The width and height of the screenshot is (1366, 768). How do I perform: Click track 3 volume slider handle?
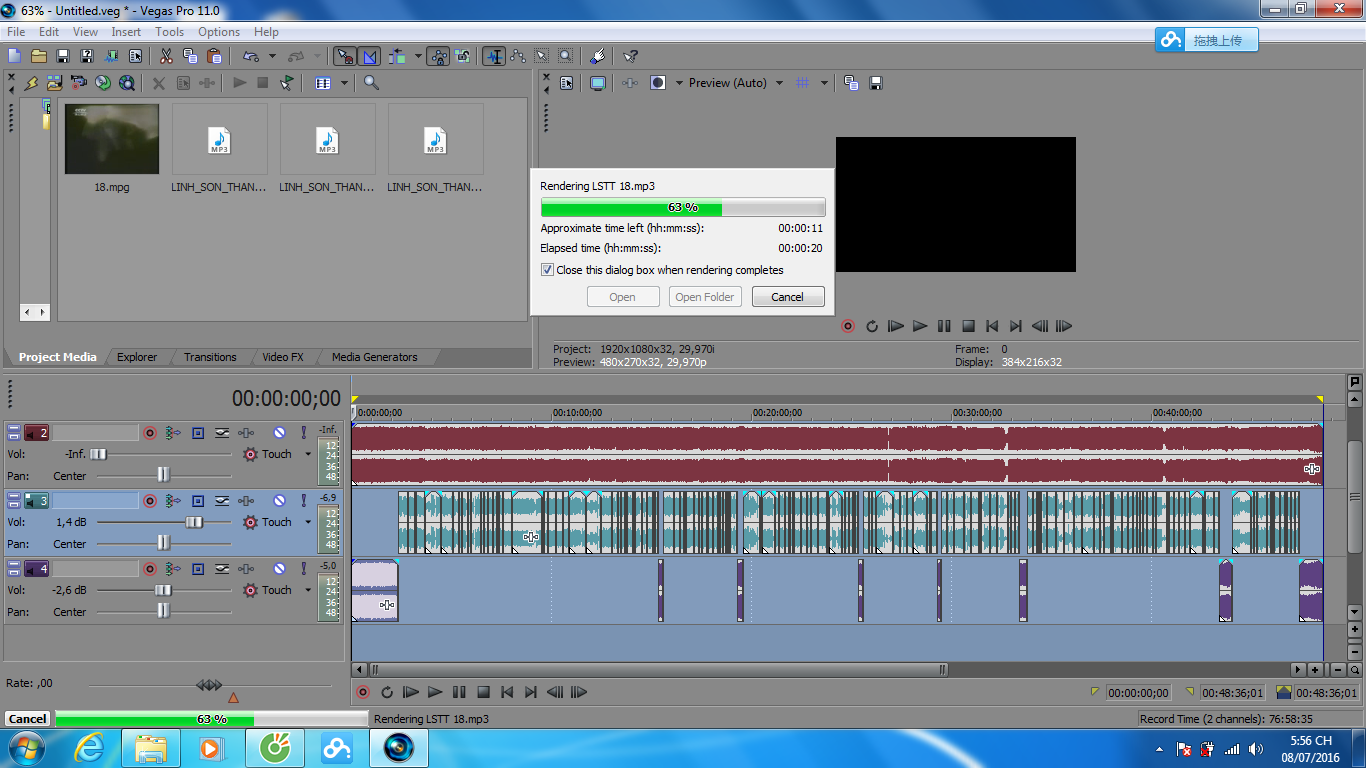[x=194, y=522]
